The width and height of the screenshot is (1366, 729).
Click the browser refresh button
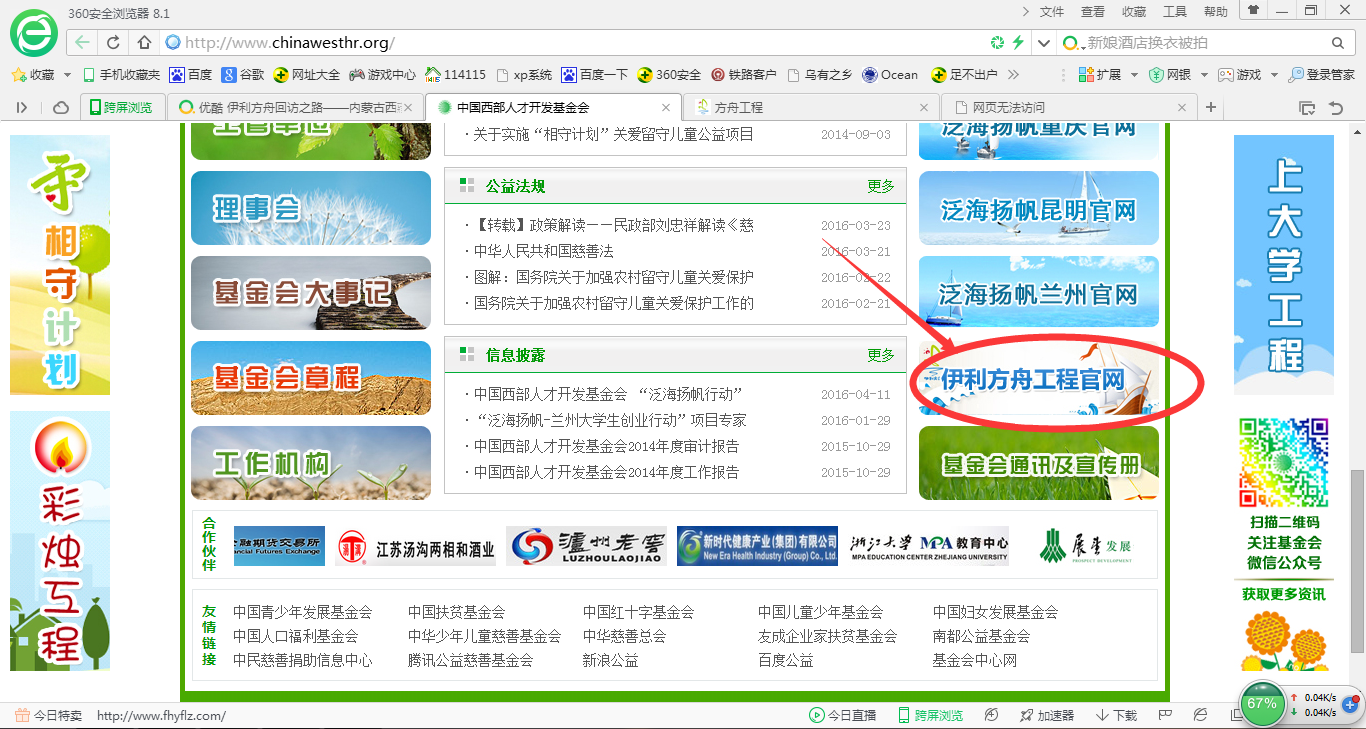point(113,43)
